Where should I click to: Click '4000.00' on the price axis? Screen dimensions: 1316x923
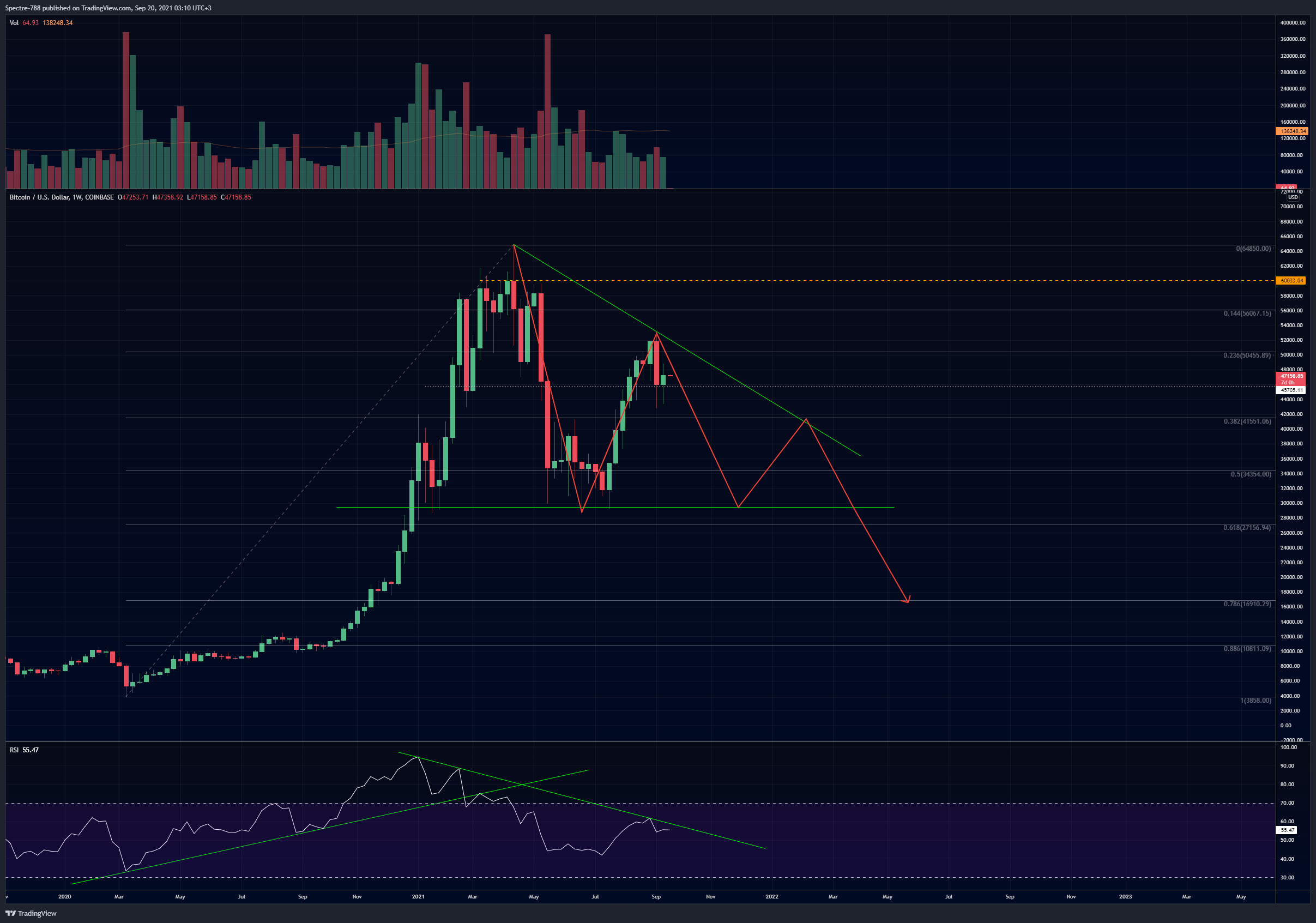point(1290,696)
